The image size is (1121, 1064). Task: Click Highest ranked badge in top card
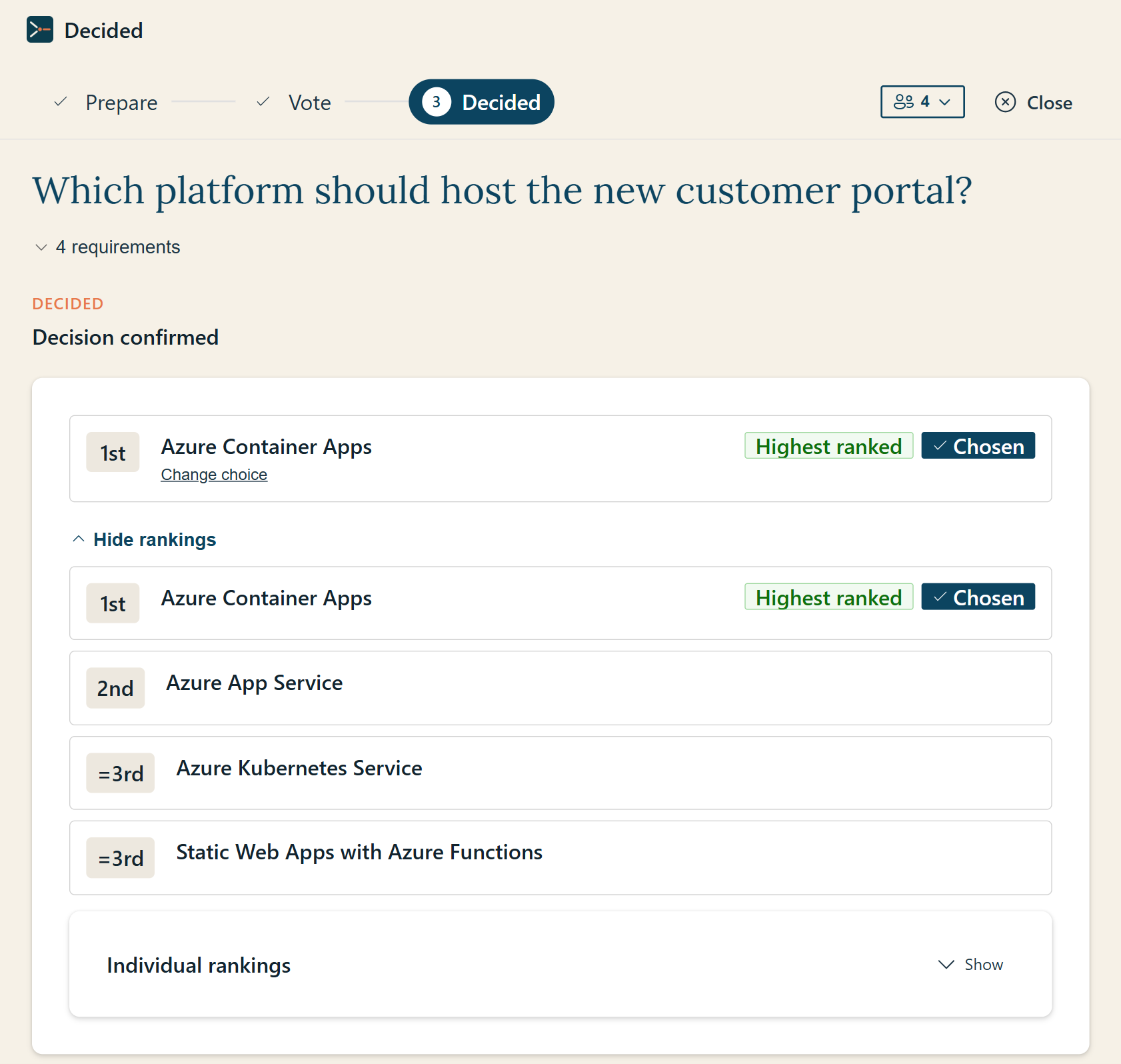[828, 446]
